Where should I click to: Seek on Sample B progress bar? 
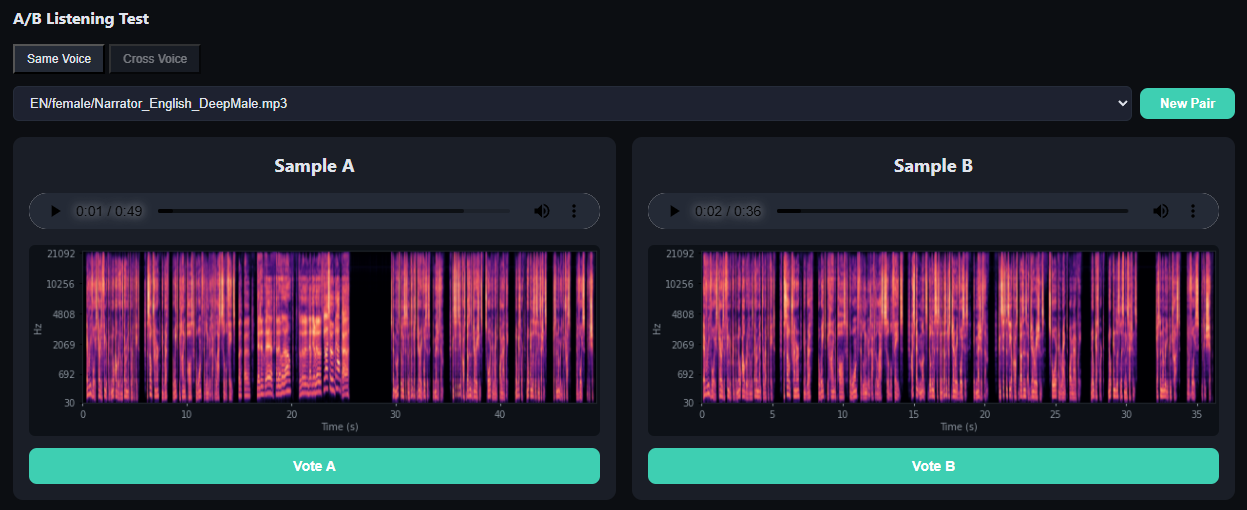(x=952, y=211)
